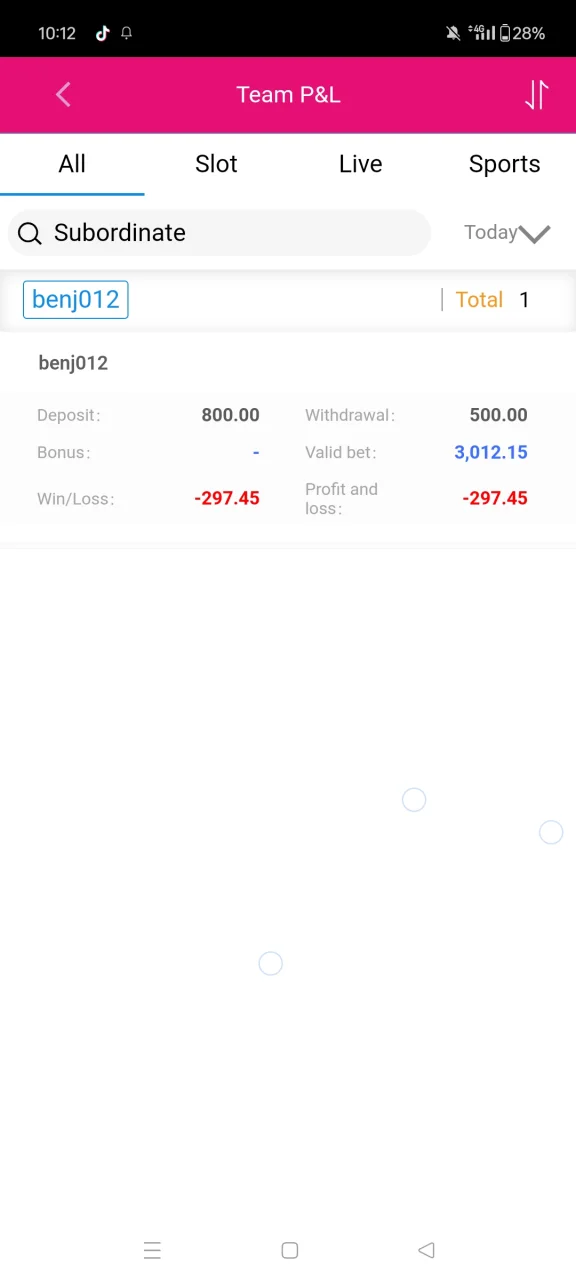Viewport: 576px width, 1280px height.
Task: Open the benj012 subordinate record
Action: pyautogui.click(x=288, y=437)
